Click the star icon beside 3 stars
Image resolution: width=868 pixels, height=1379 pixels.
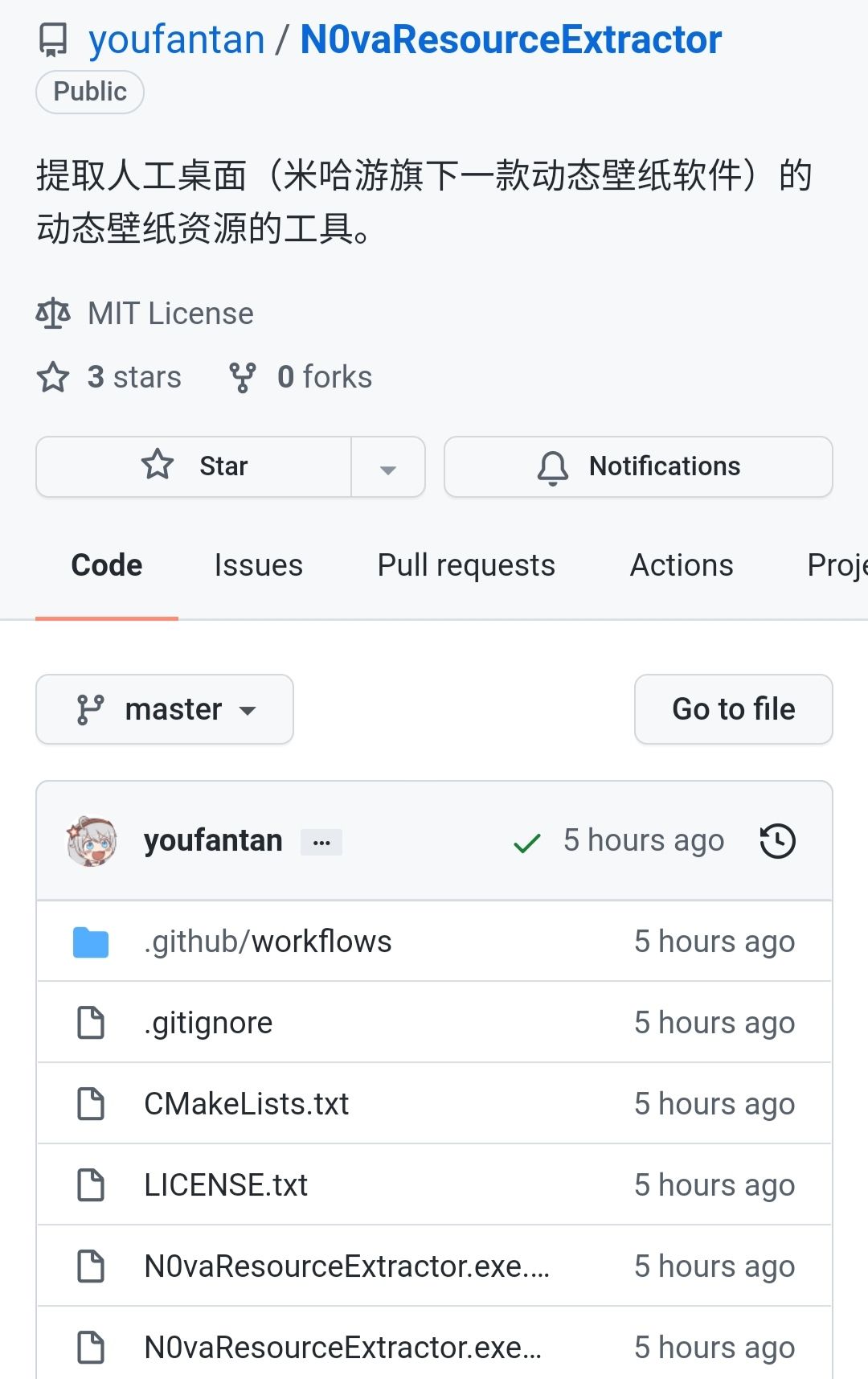pyautogui.click(x=53, y=377)
